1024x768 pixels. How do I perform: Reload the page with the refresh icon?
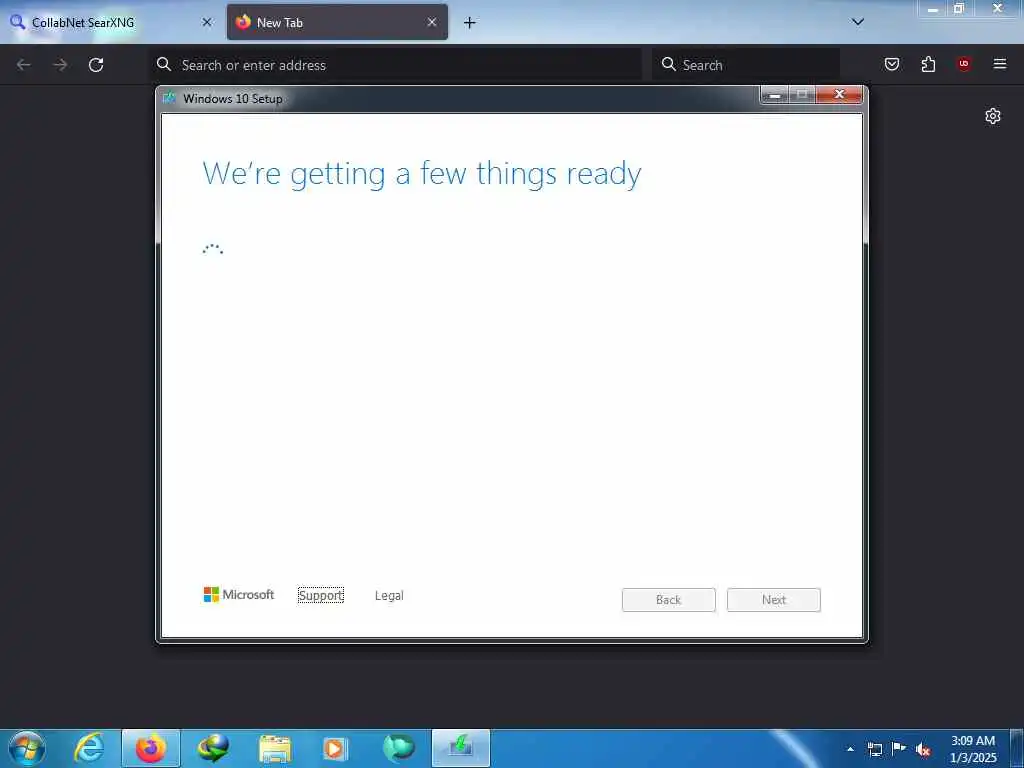96,65
